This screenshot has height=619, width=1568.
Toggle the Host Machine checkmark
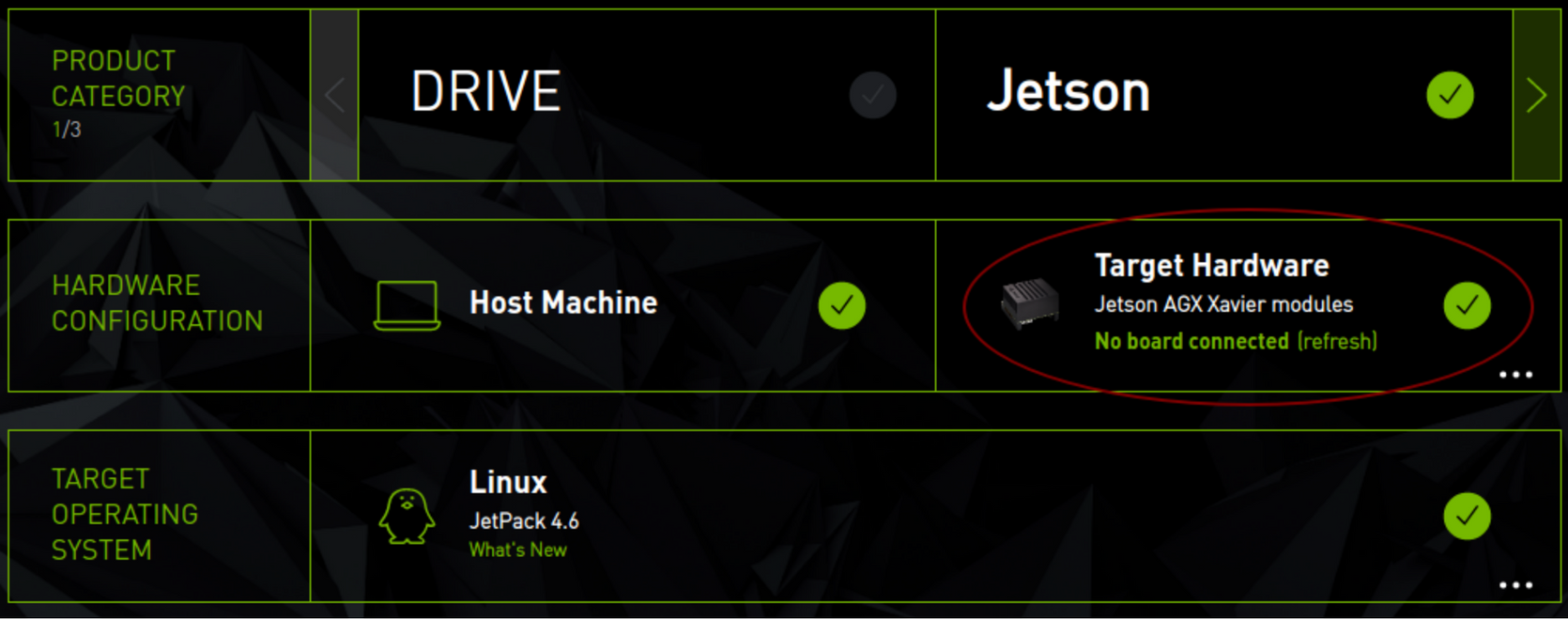click(x=841, y=305)
